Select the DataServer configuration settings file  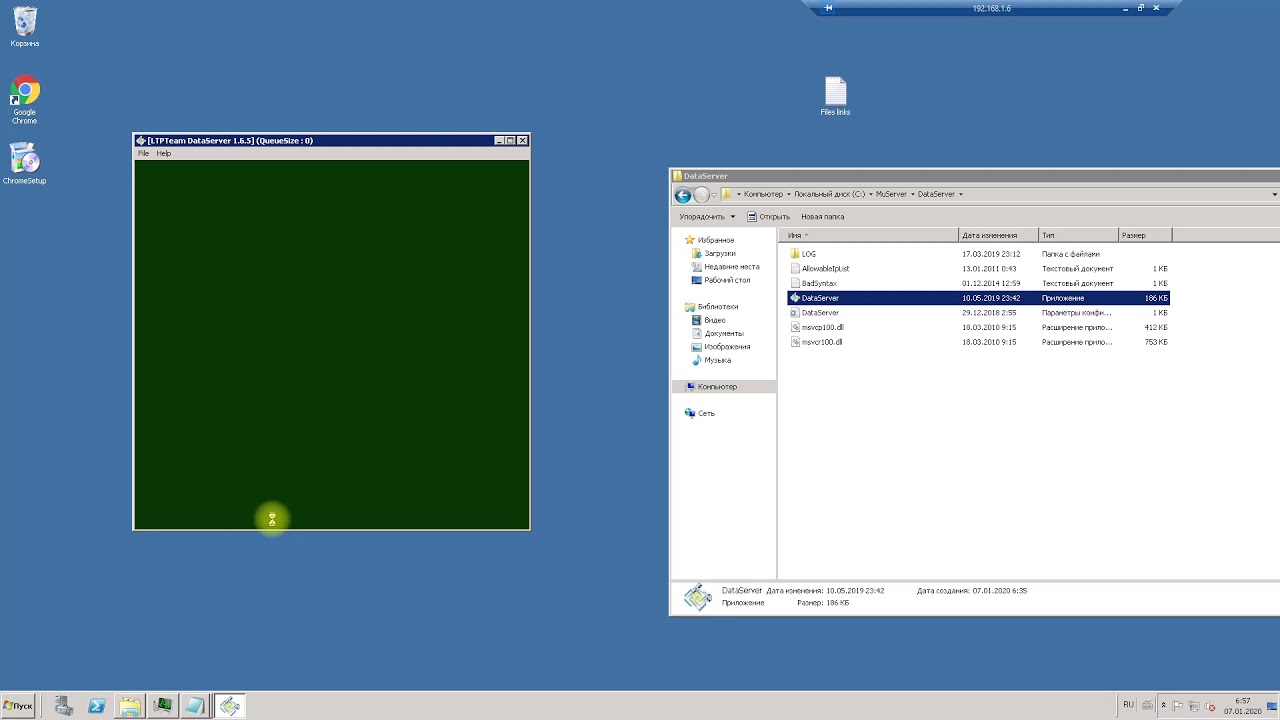click(x=978, y=313)
